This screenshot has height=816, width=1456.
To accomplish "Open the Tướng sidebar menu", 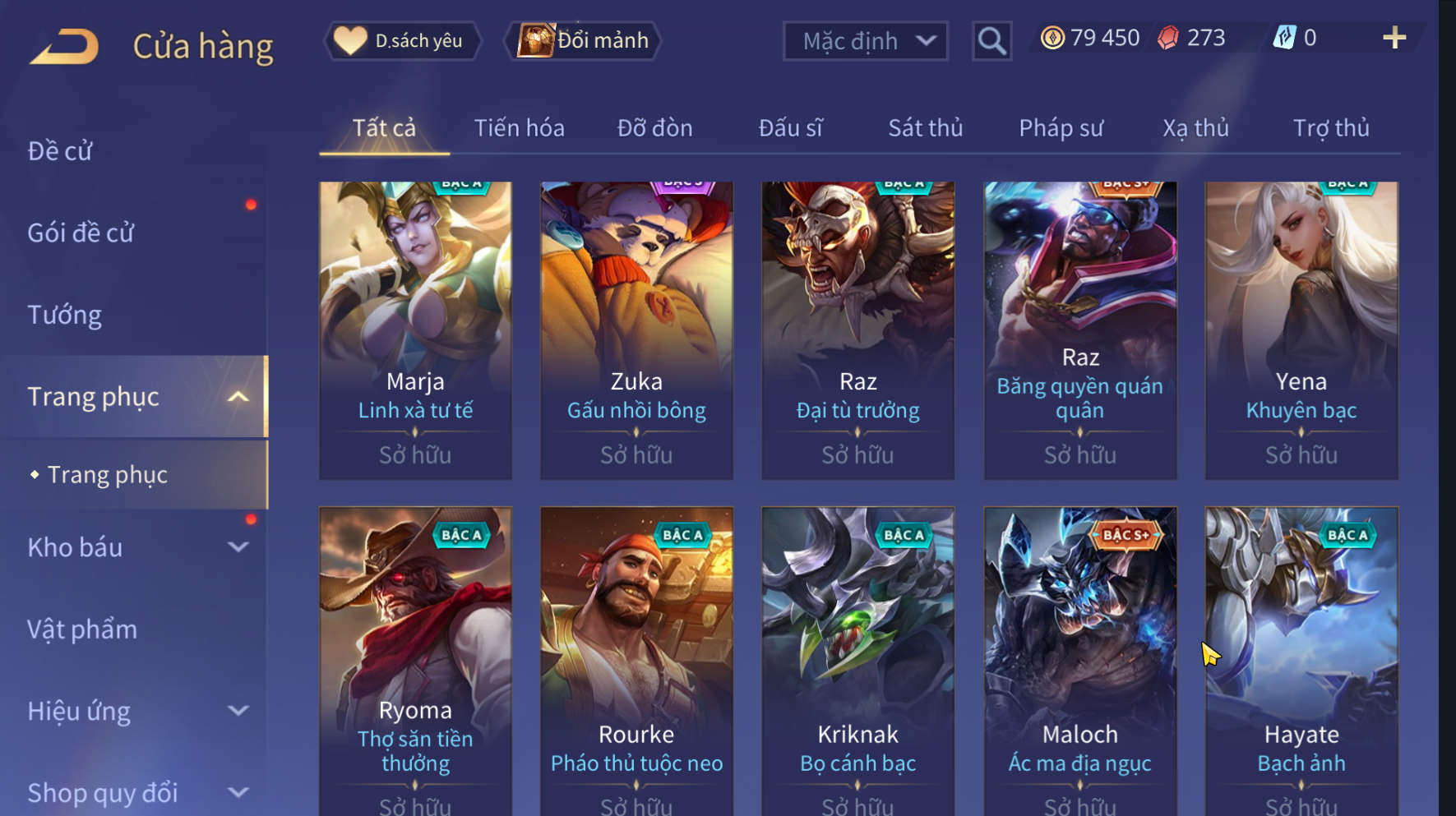I will point(65,315).
